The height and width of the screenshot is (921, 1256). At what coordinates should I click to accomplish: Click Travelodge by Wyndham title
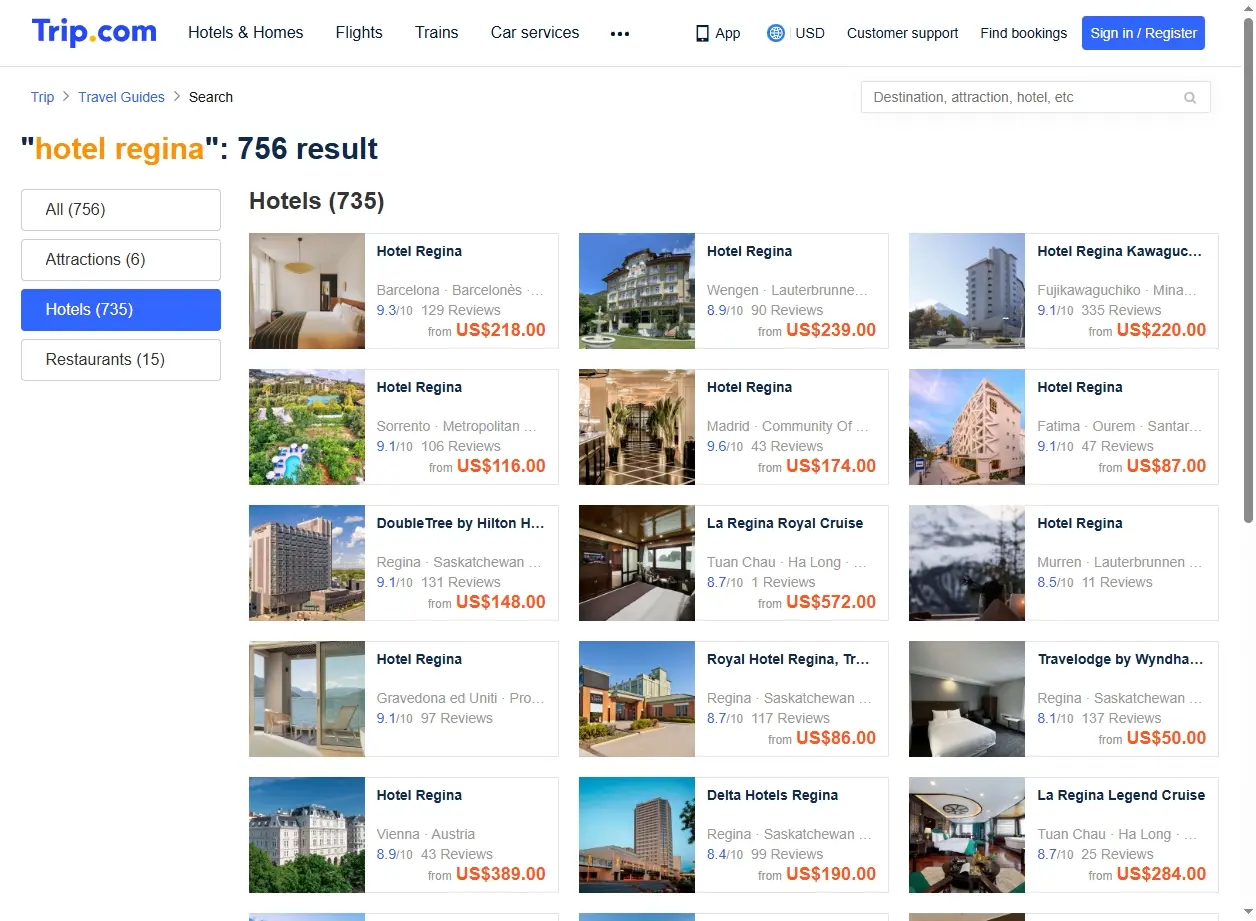click(1120, 659)
